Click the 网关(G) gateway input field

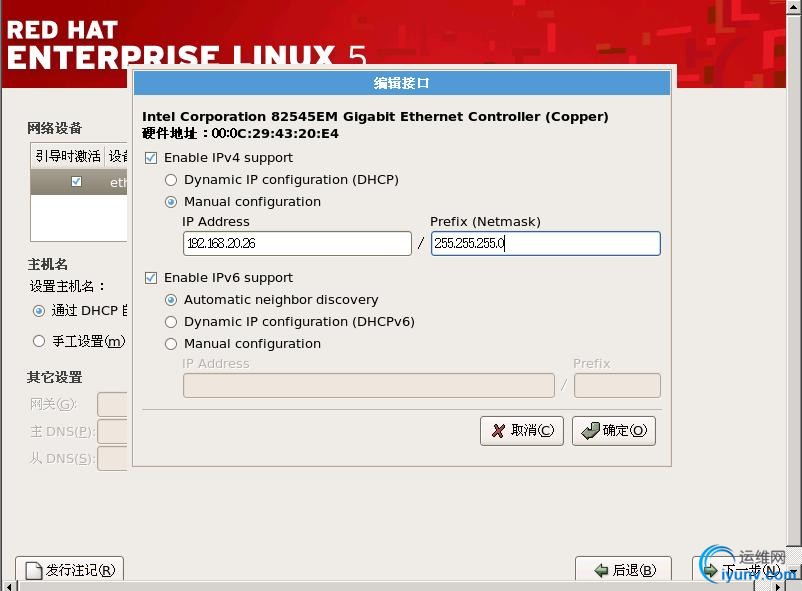112,405
